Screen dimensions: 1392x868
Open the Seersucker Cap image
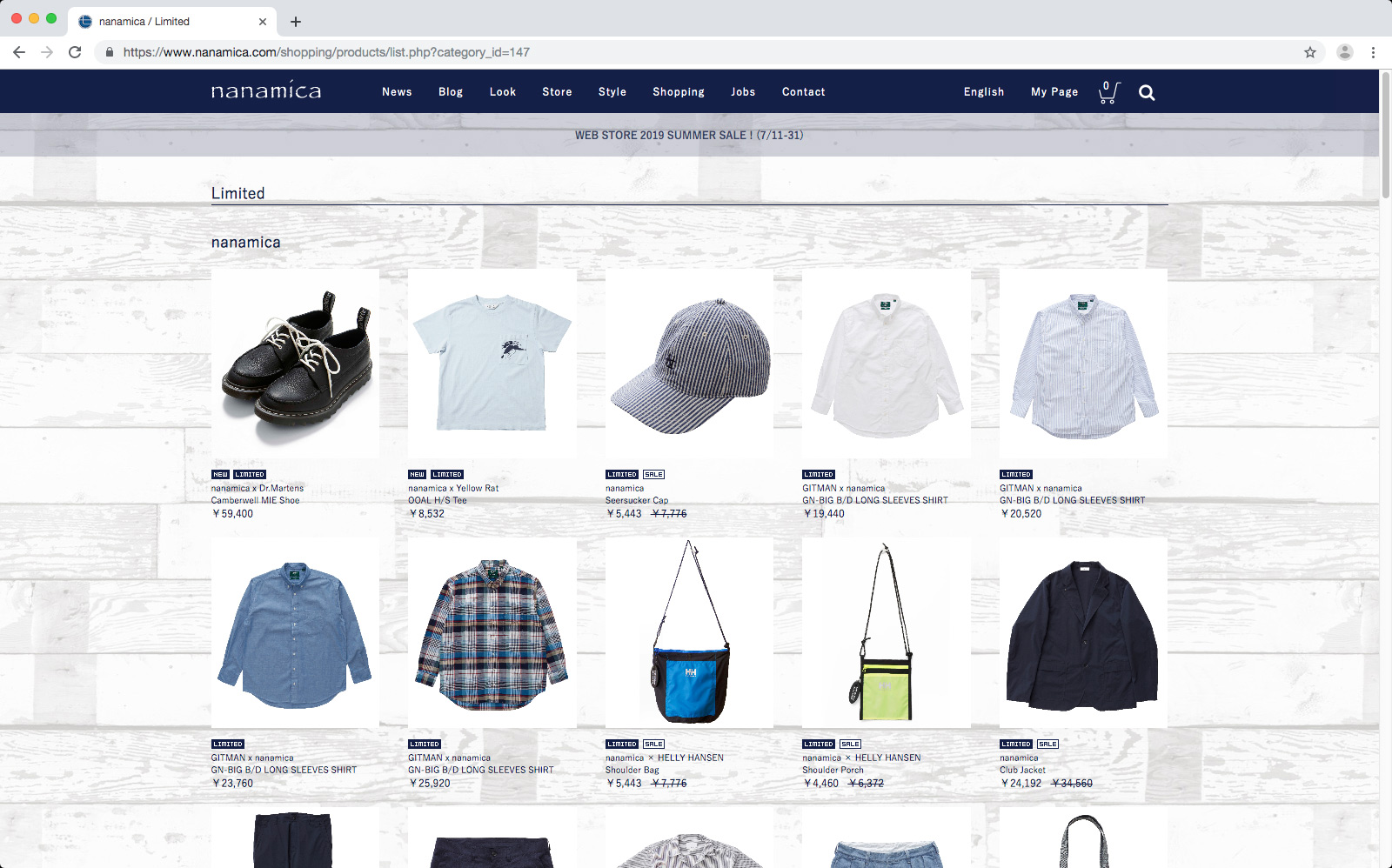[x=689, y=364]
